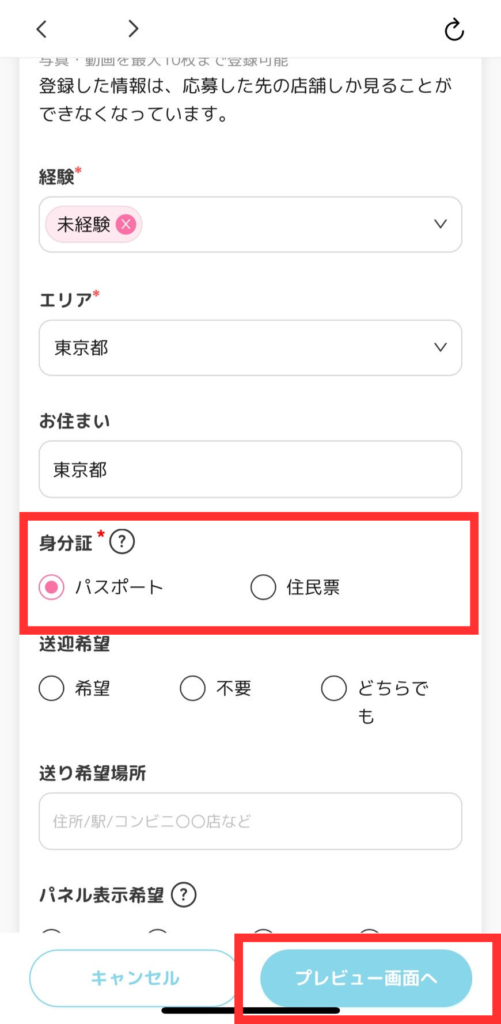Select パスポート radio button
The height and width of the screenshot is (1024, 501).
[51, 588]
